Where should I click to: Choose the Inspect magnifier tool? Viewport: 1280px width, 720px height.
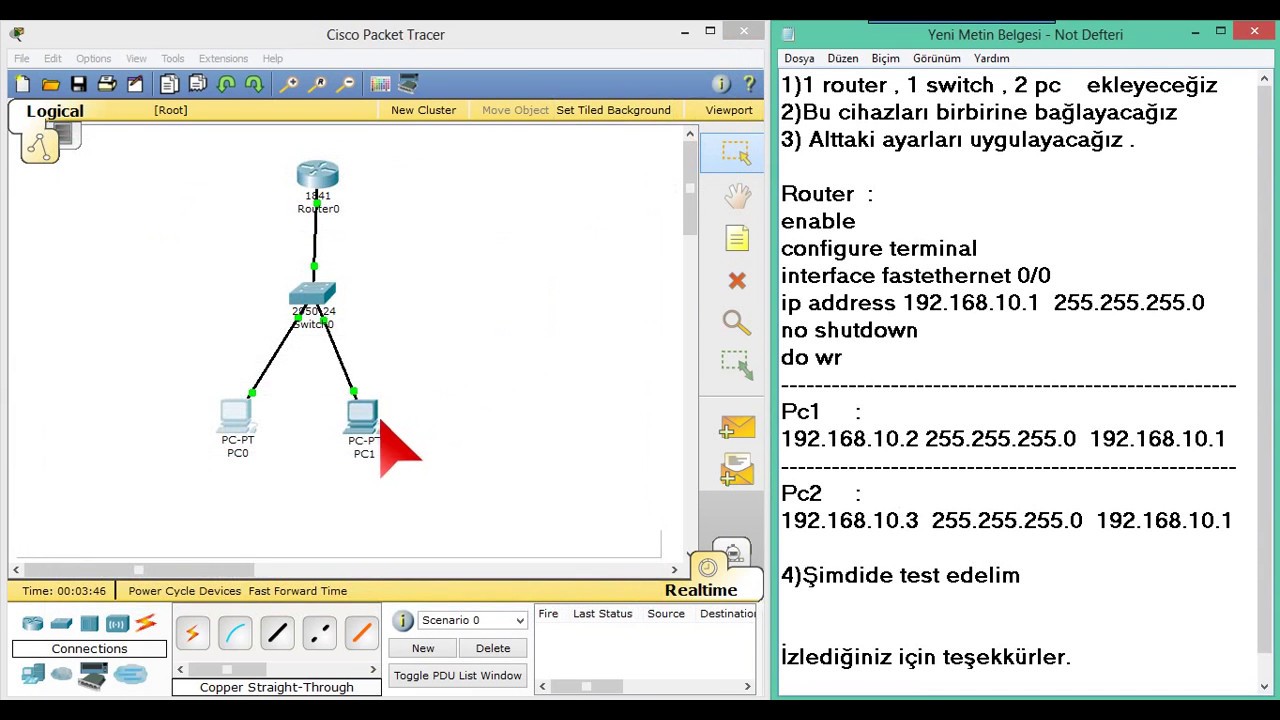[736, 322]
